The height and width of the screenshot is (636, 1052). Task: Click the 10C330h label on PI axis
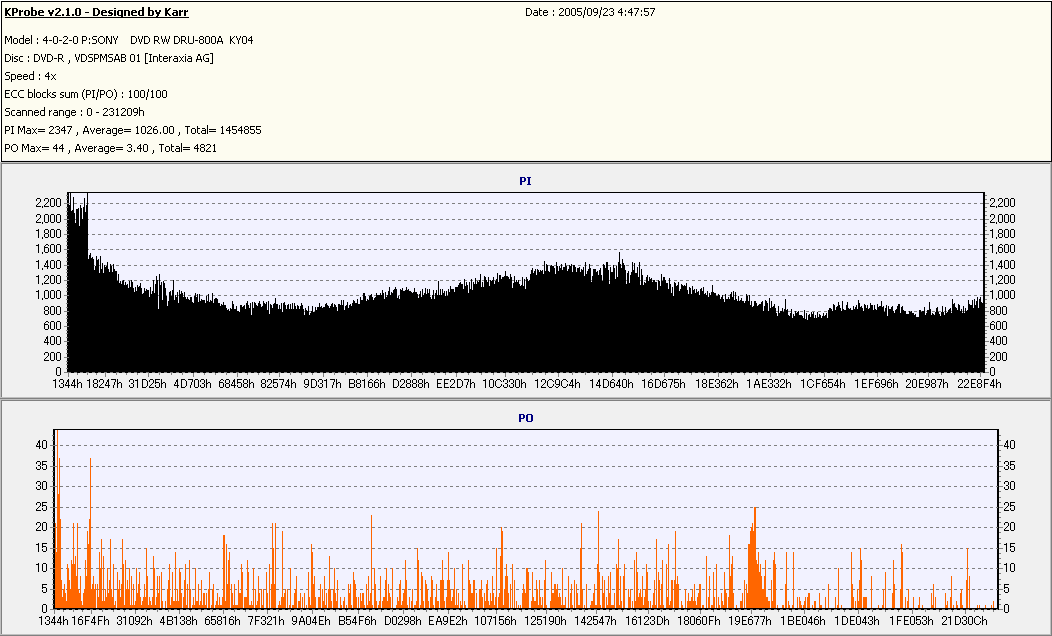coord(504,383)
